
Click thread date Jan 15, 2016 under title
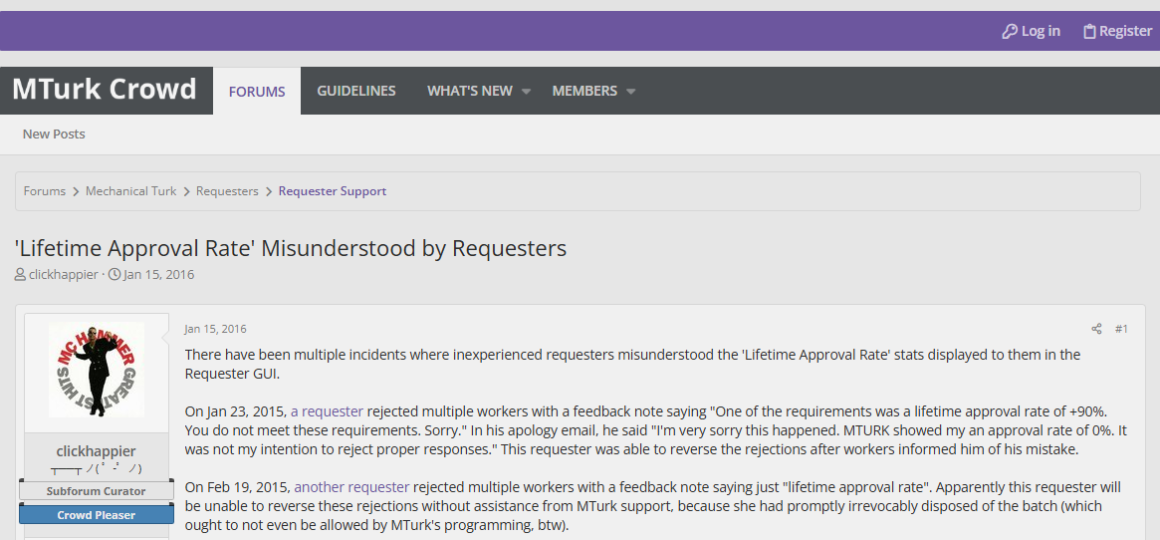(x=159, y=275)
